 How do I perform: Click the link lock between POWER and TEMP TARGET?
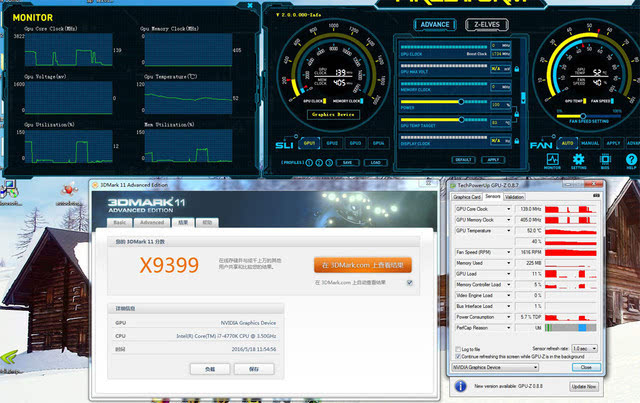517,114
